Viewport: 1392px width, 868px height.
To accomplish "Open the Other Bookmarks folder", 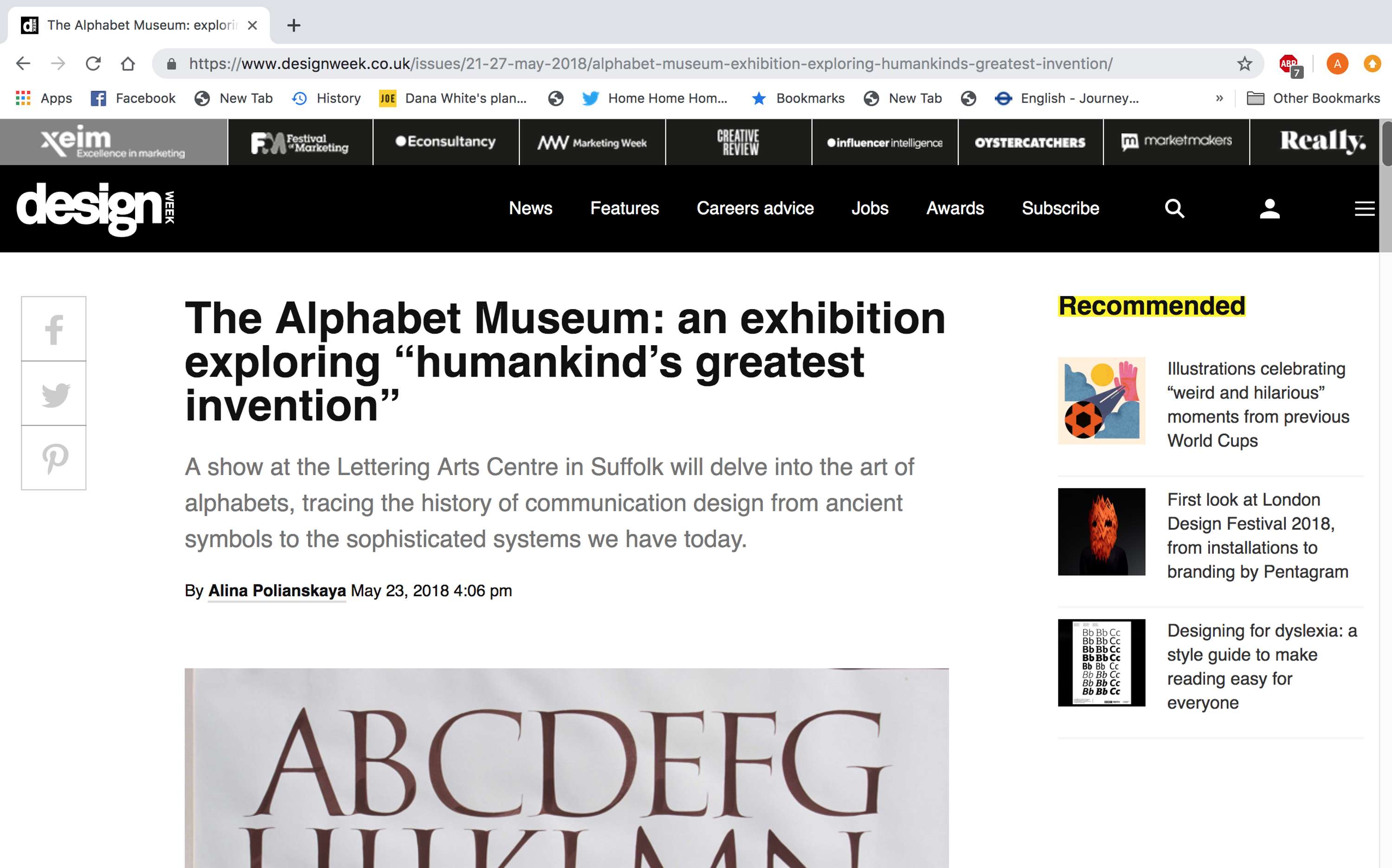I will point(1314,98).
